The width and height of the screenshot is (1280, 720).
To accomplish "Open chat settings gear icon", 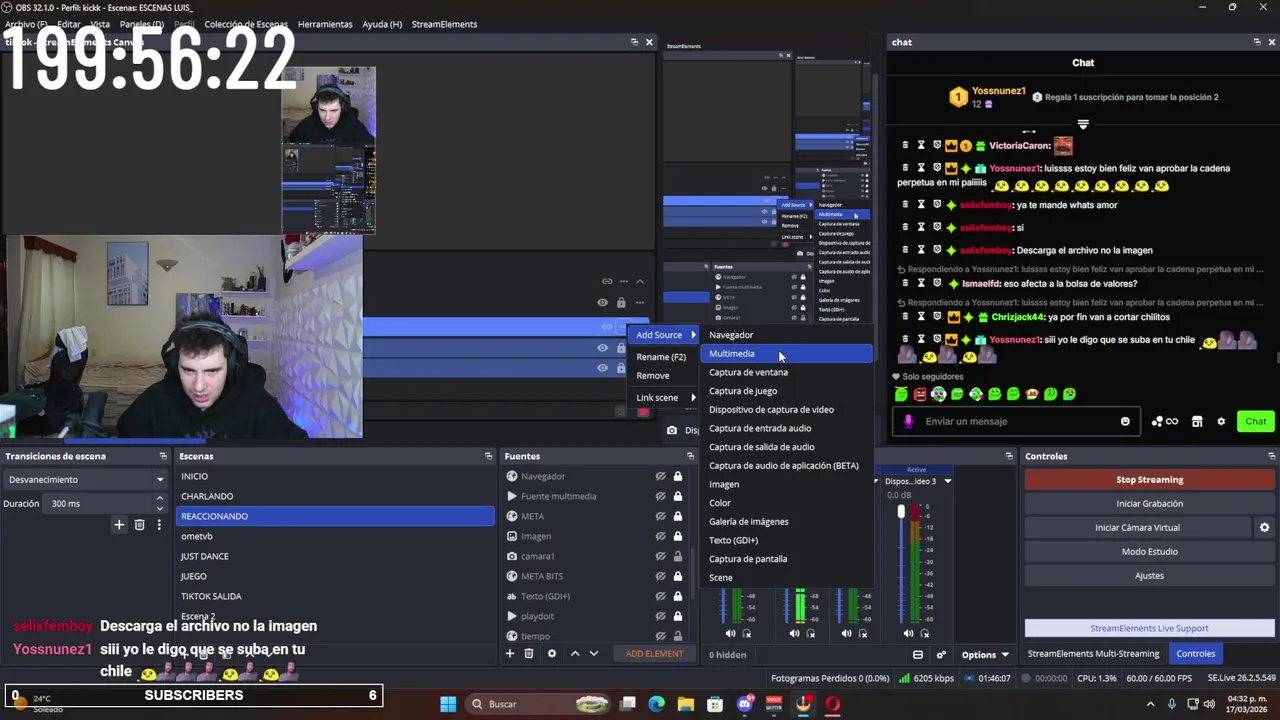I will click(x=1220, y=421).
